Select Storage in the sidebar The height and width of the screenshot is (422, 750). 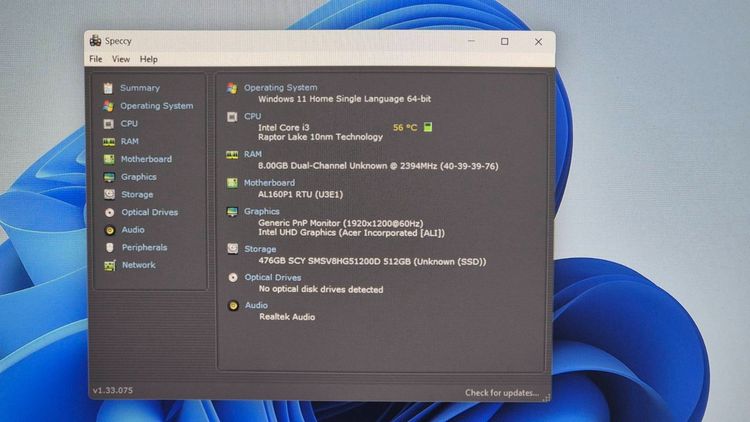[137, 195]
